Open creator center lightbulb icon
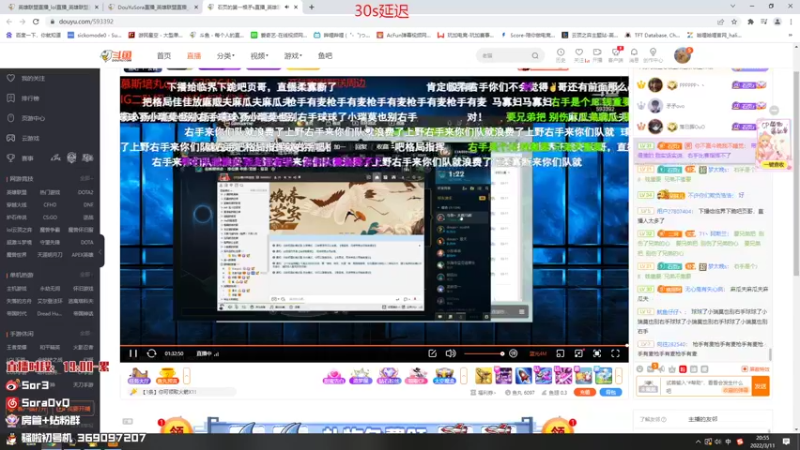This screenshot has width=800, height=450. tap(653, 55)
